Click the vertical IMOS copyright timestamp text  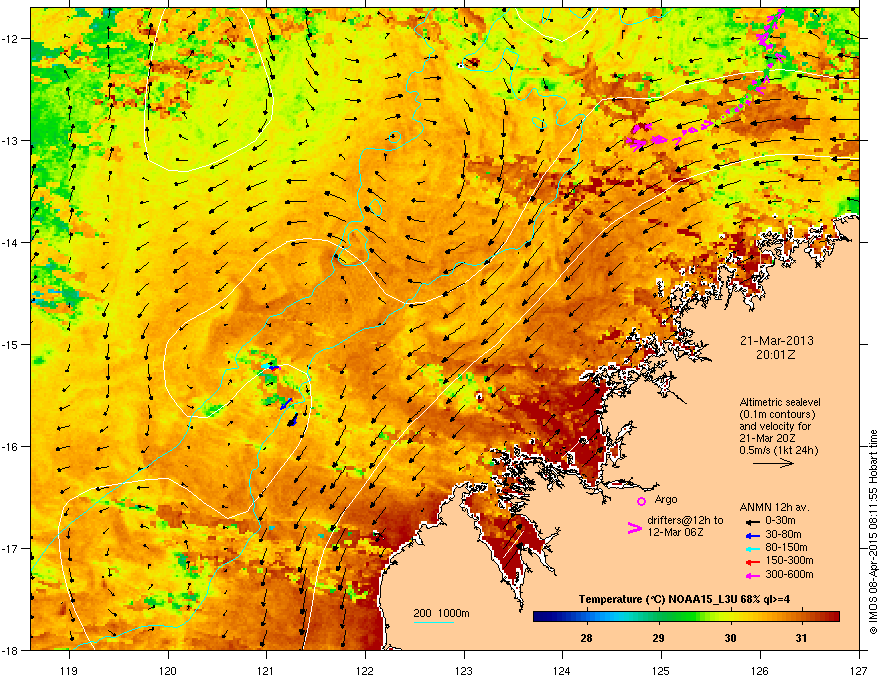pyautogui.click(x=873, y=532)
